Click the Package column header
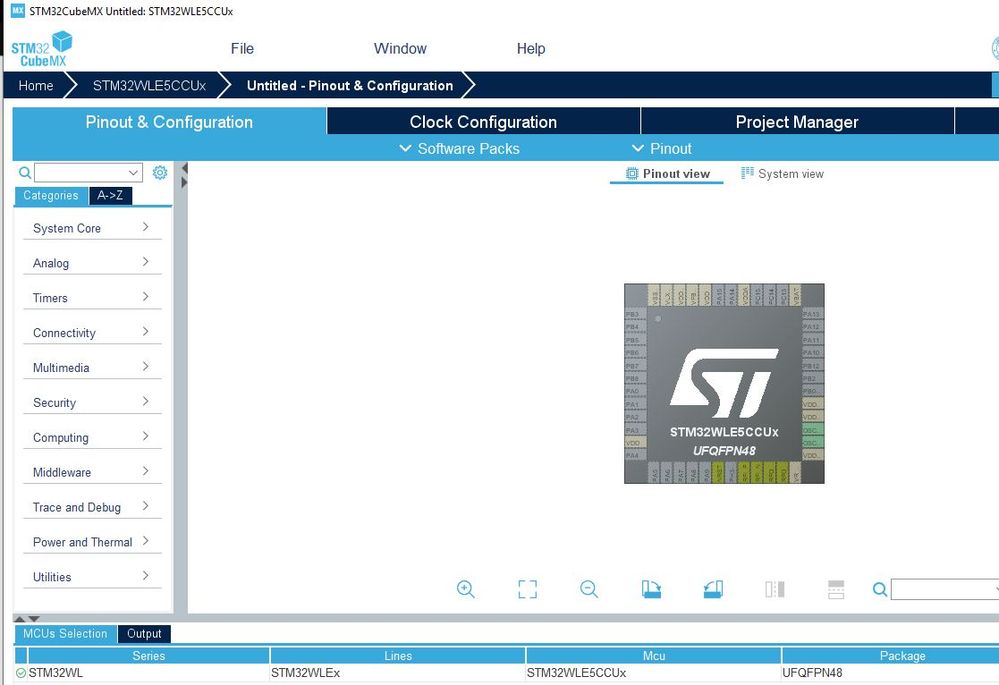This screenshot has width=999, height=685. pos(891,656)
